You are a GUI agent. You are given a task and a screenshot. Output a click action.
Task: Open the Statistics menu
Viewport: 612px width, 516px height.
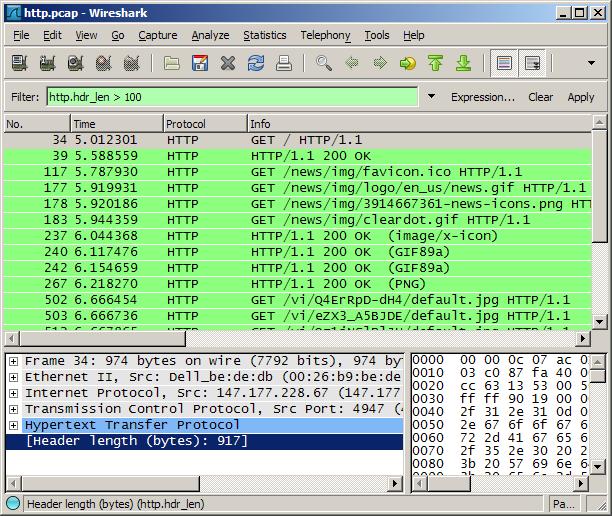[x=265, y=35]
